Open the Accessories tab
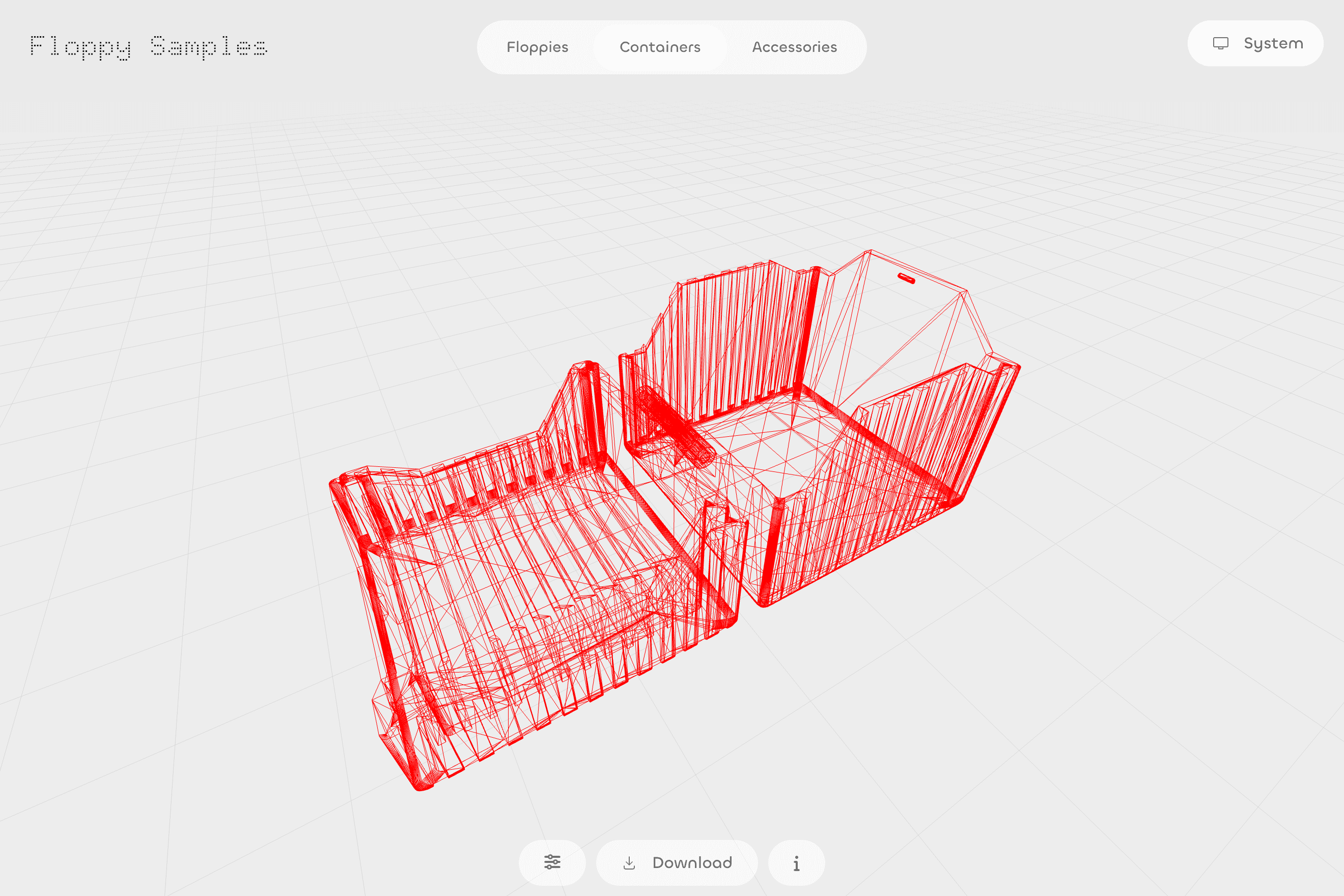This screenshot has width=1344, height=896. pos(794,47)
